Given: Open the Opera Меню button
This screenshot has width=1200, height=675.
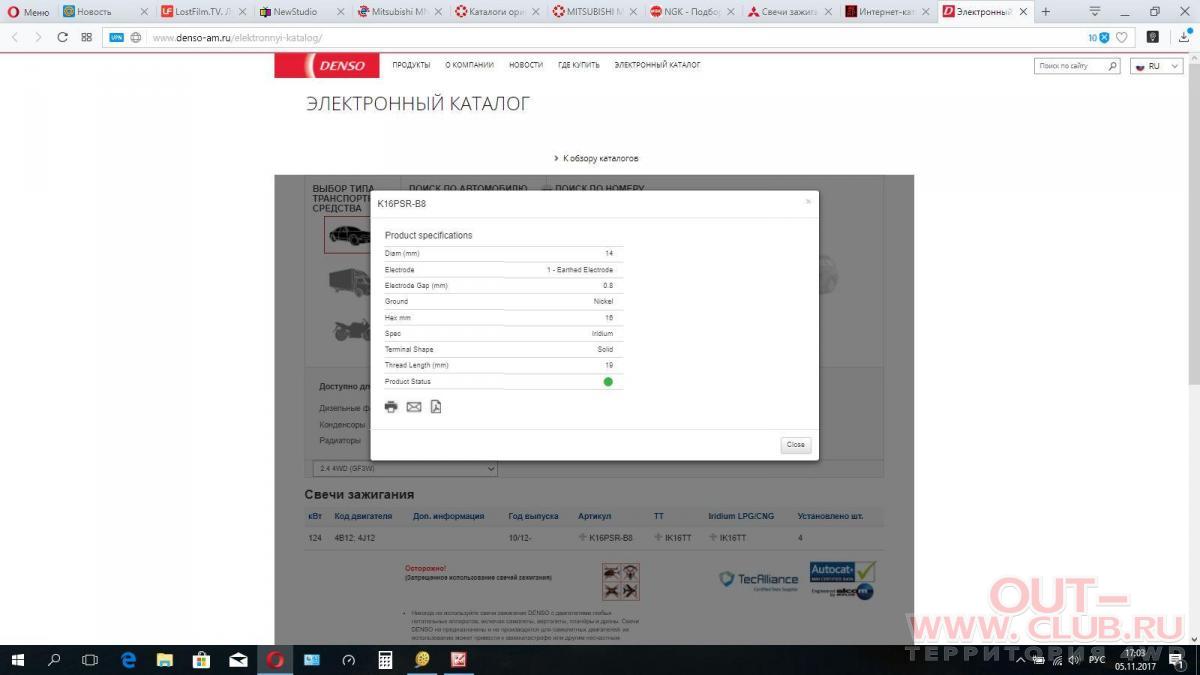Looking at the screenshot, I should tap(29, 12).
